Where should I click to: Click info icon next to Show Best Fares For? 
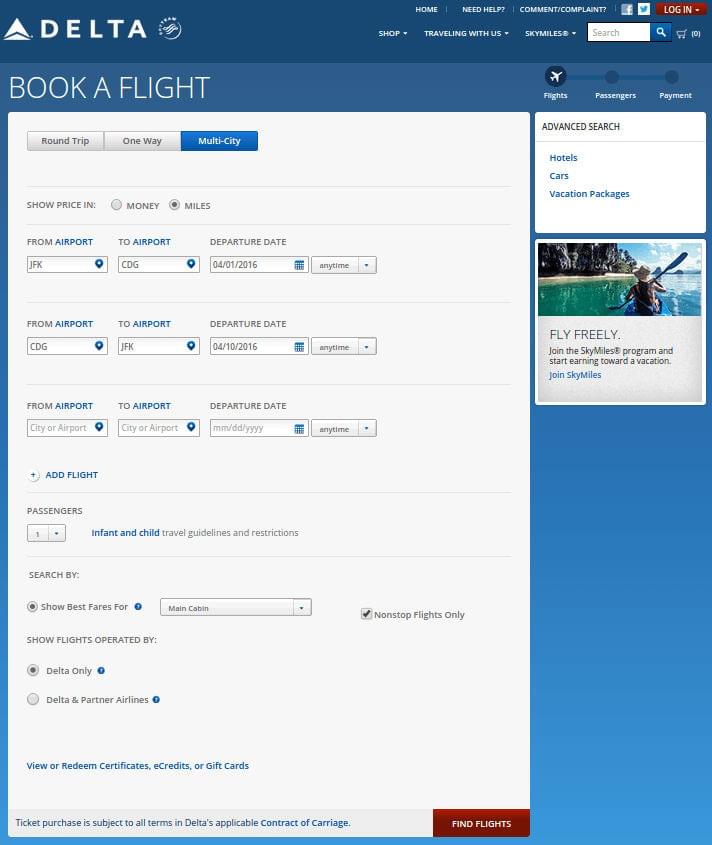pos(138,607)
